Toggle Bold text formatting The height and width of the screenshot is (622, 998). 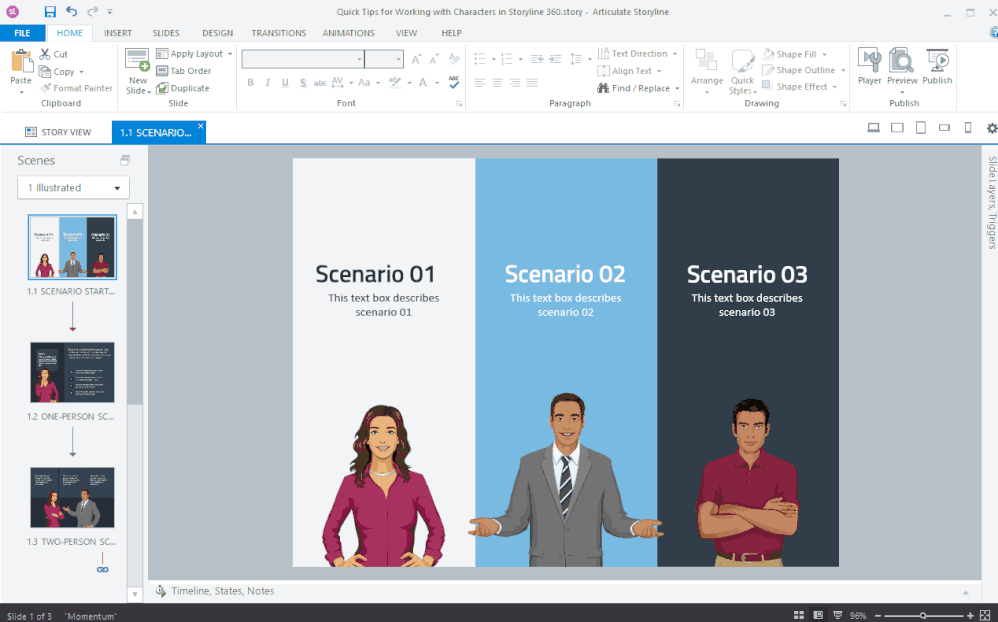click(x=250, y=83)
